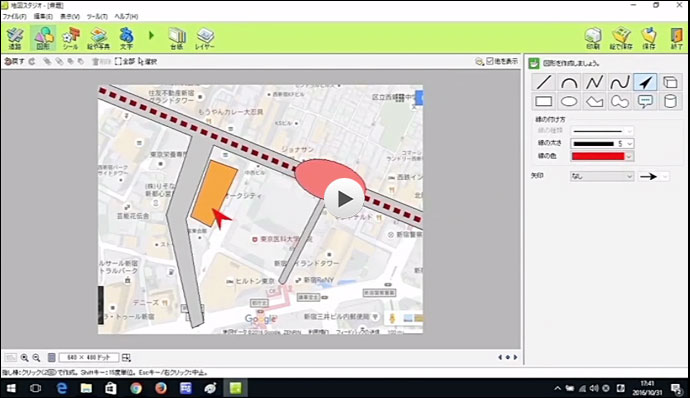
Task: Select the speech bubble shape tool
Action: tap(645, 102)
